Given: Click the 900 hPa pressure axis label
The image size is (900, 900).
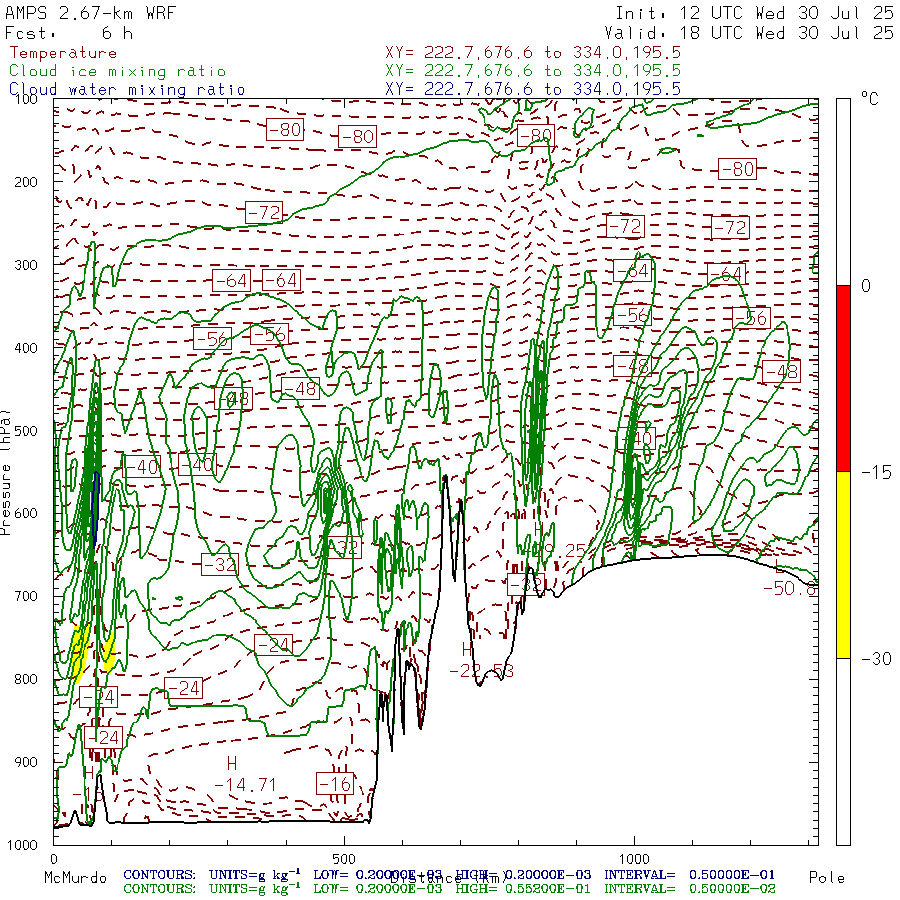Looking at the screenshot, I should 25,762.
